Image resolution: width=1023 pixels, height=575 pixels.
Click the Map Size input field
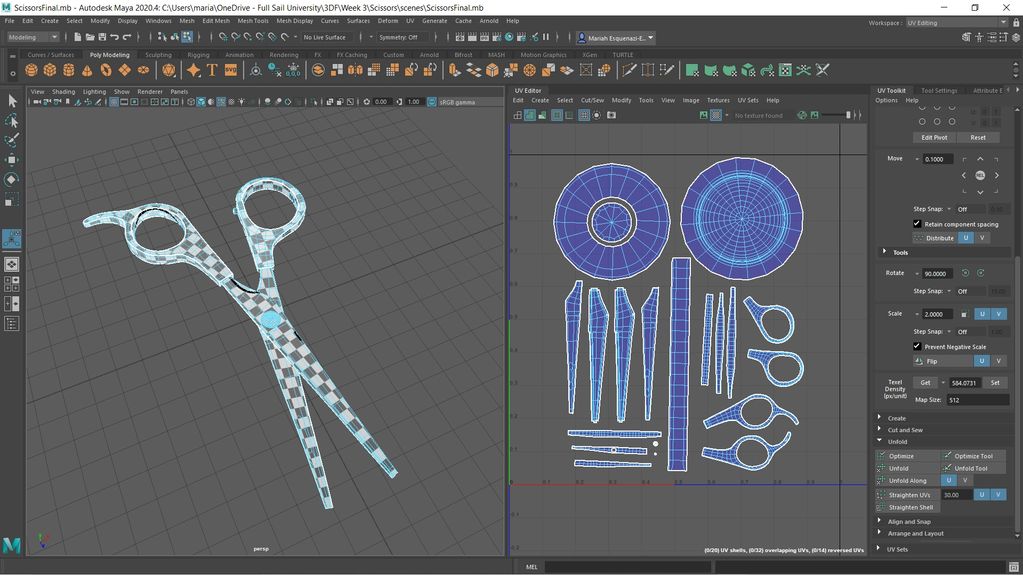(x=977, y=400)
